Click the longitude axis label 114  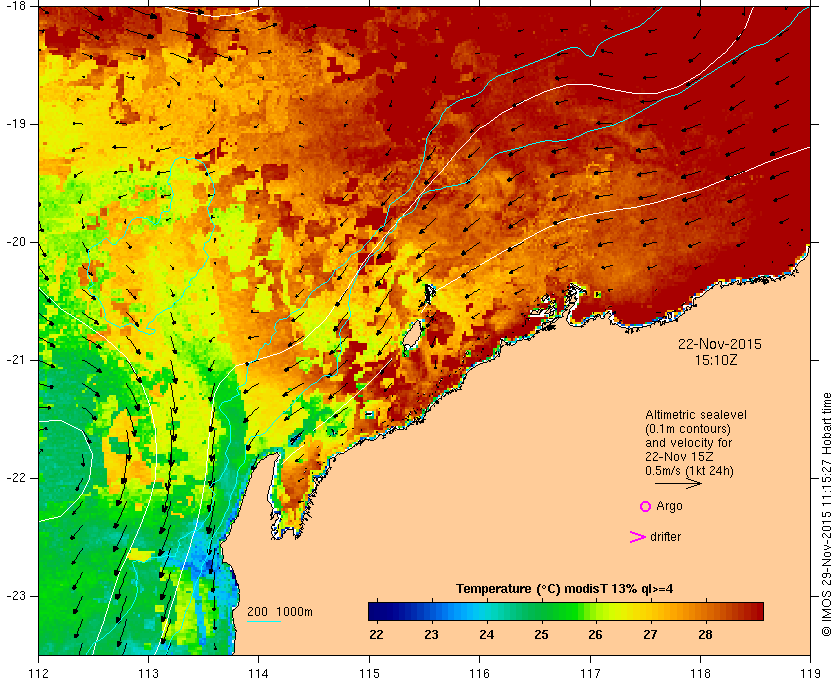click(259, 674)
